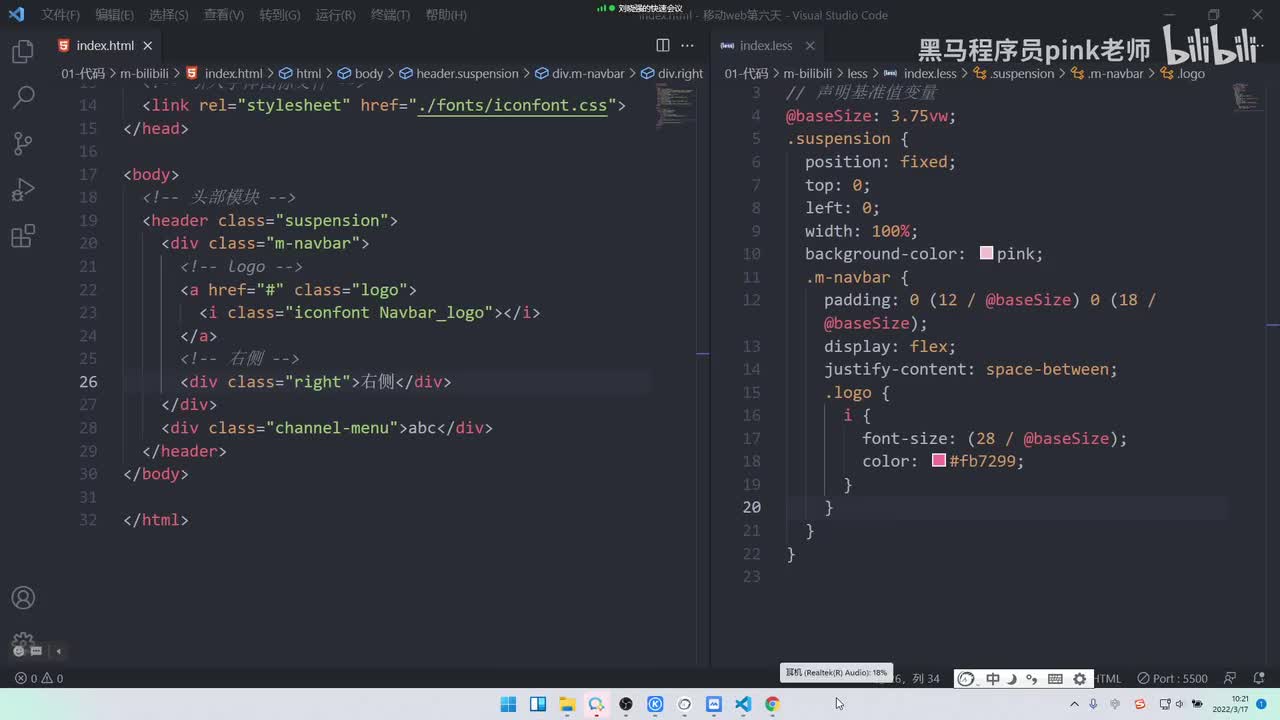This screenshot has height=720, width=1280.
Task: Click the 01-代码 breadcrumb in the less editor
Action: (x=746, y=73)
